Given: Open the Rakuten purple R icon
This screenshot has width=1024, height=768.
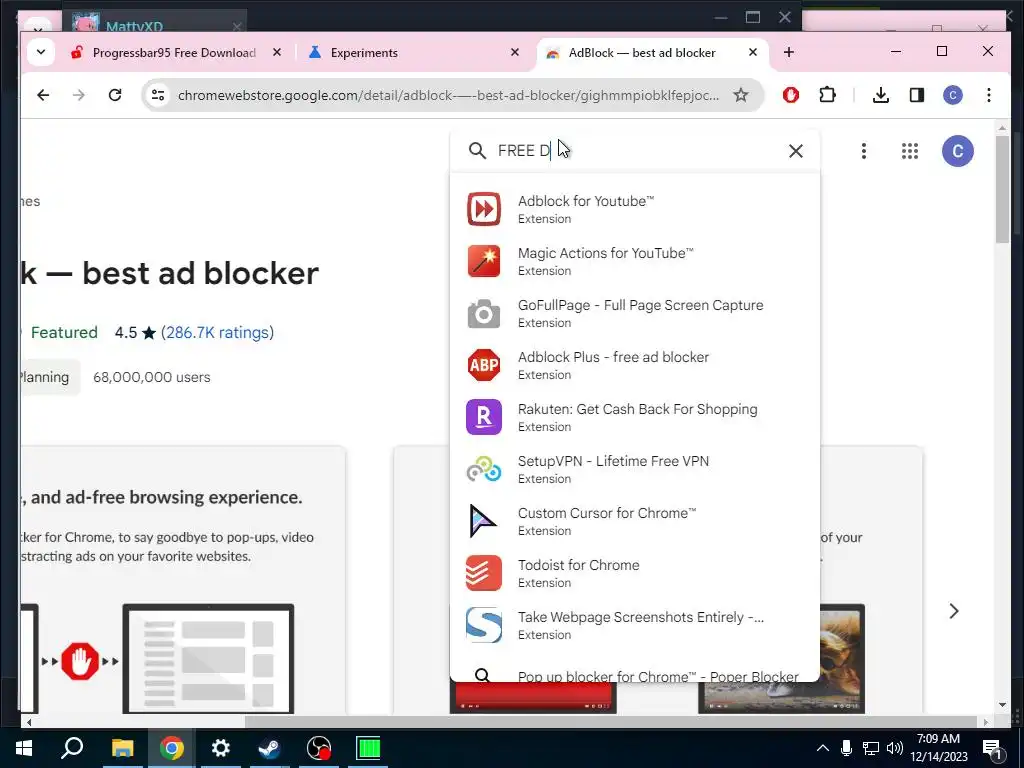Looking at the screenshot, I should 484,417.
